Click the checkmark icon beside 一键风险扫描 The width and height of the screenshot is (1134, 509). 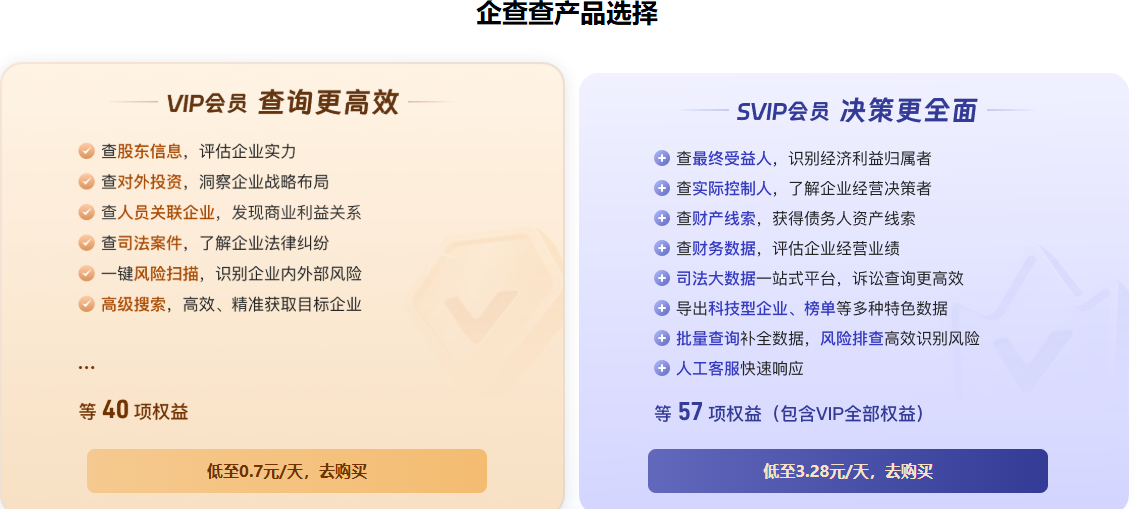[86, 273]
